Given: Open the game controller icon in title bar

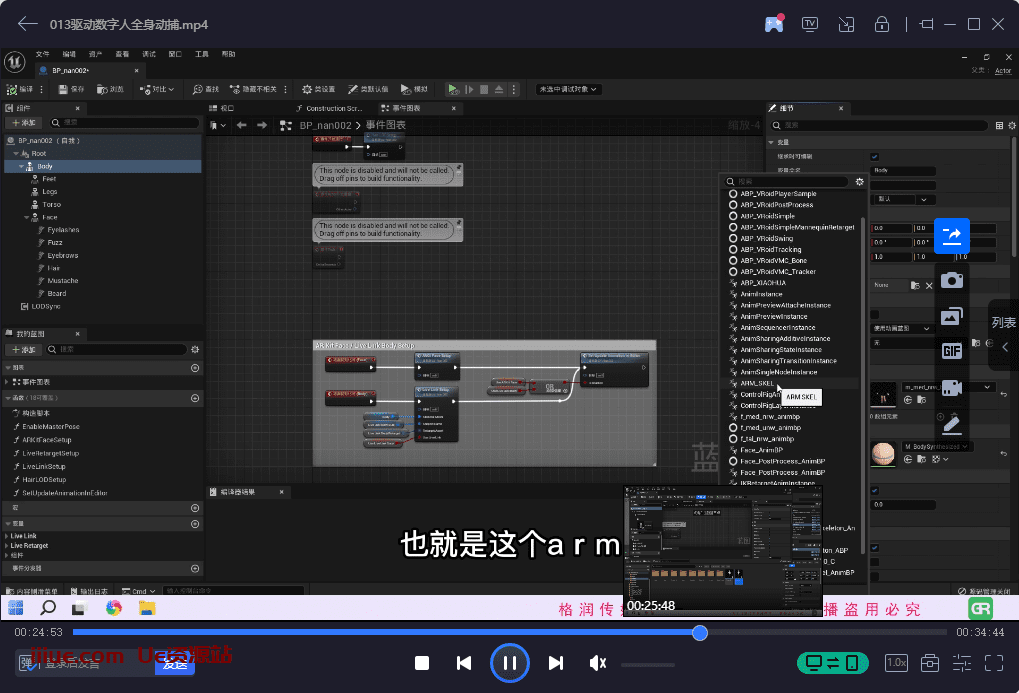Looking at the screenshot, I should click(774, 24).
